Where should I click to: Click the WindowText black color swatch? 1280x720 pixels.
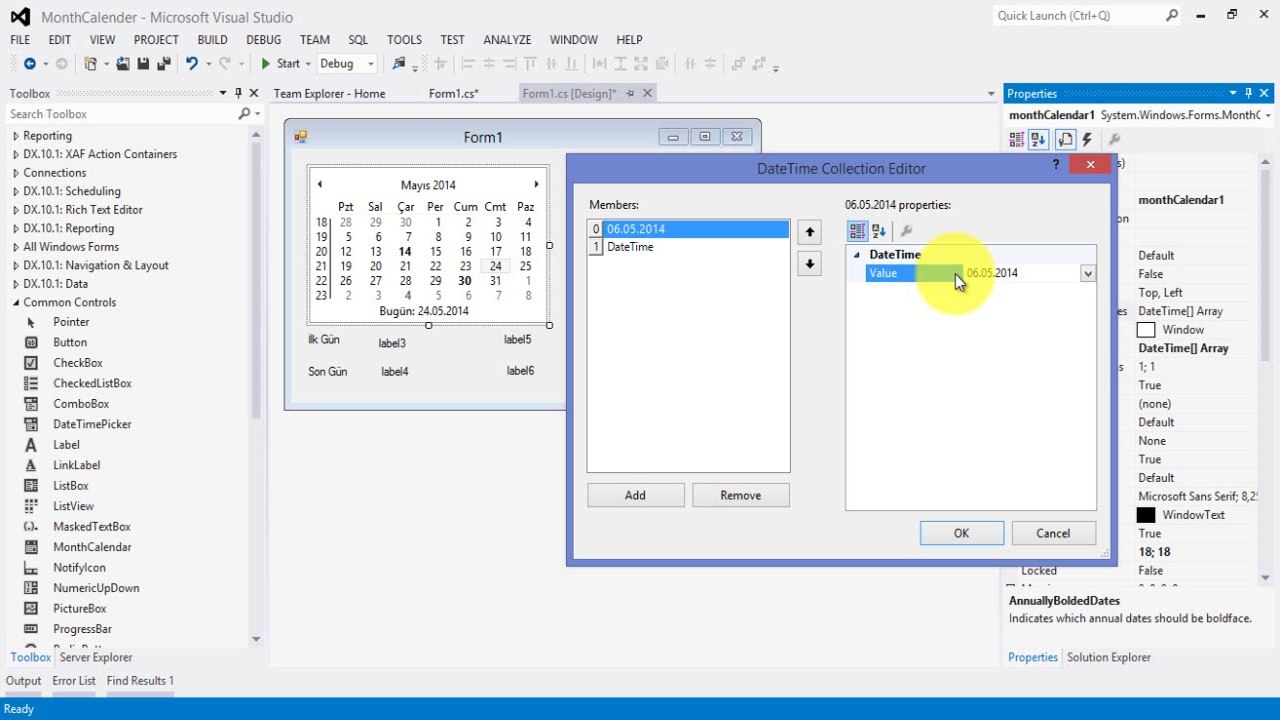tap(1146, 515)
